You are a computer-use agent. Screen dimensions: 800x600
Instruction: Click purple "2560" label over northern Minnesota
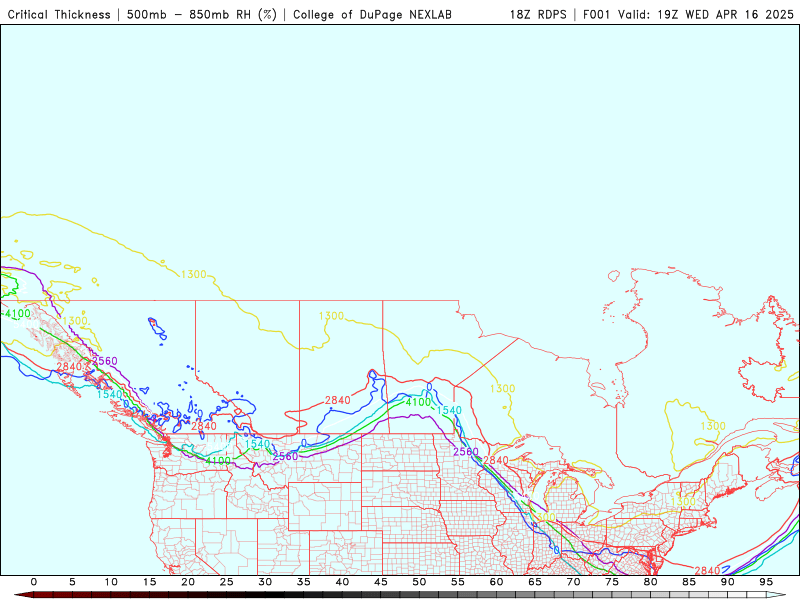466,452
